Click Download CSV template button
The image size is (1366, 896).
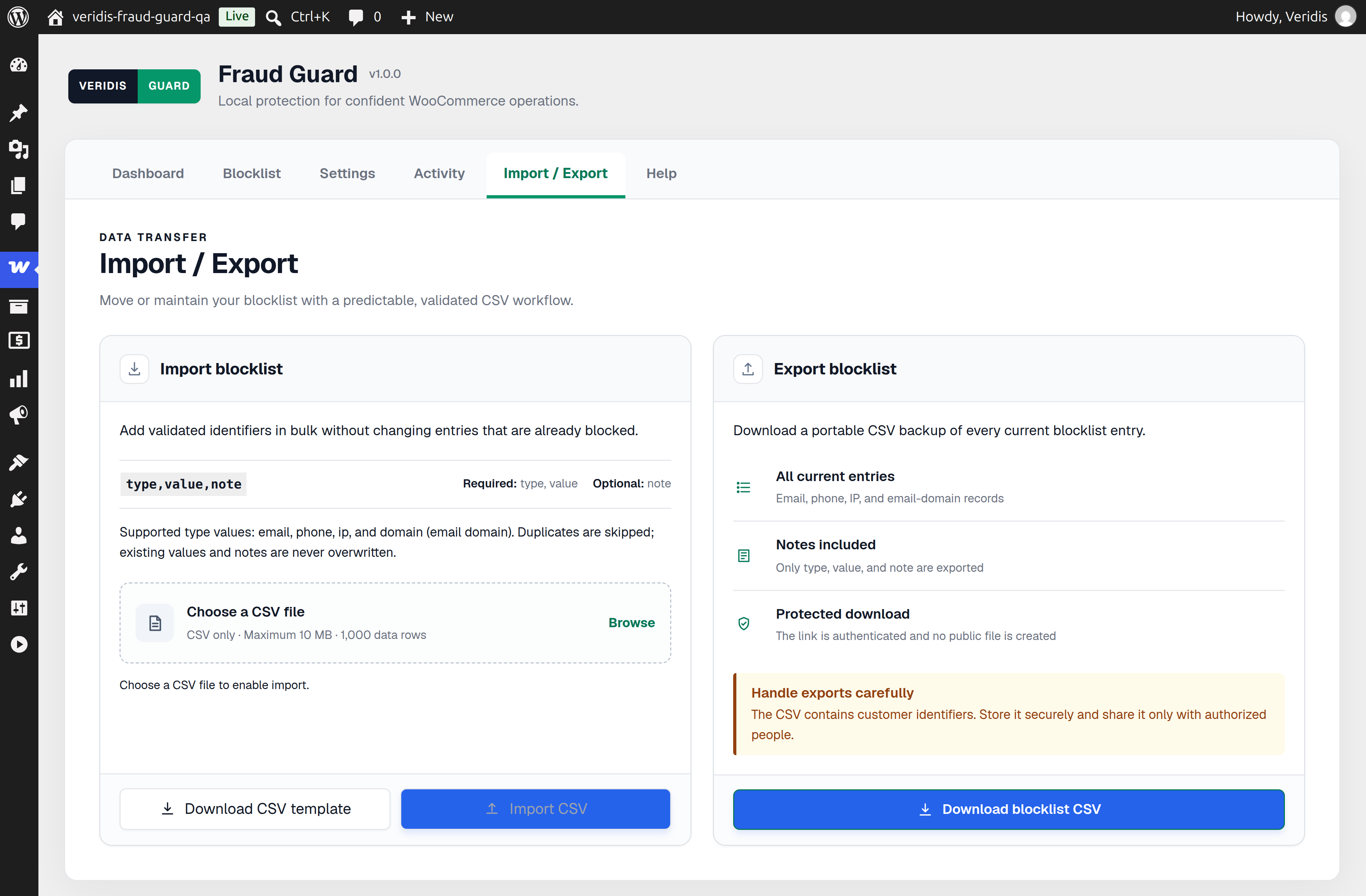(x=255, y=808)
